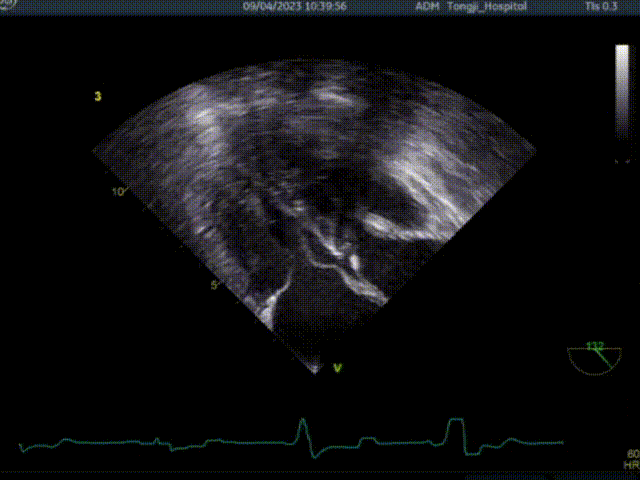Click the ADM text in header
This screenshot has height=480, width=640.
click(x=427, y=6)
